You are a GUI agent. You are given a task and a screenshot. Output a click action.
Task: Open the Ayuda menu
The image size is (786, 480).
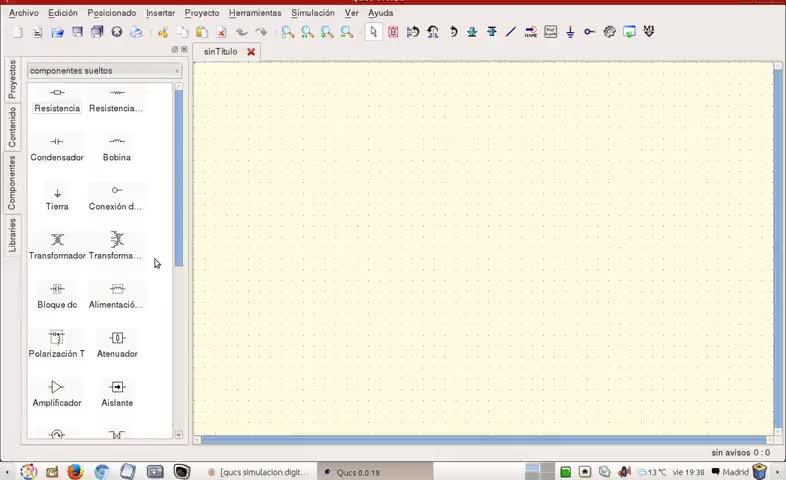380,13
